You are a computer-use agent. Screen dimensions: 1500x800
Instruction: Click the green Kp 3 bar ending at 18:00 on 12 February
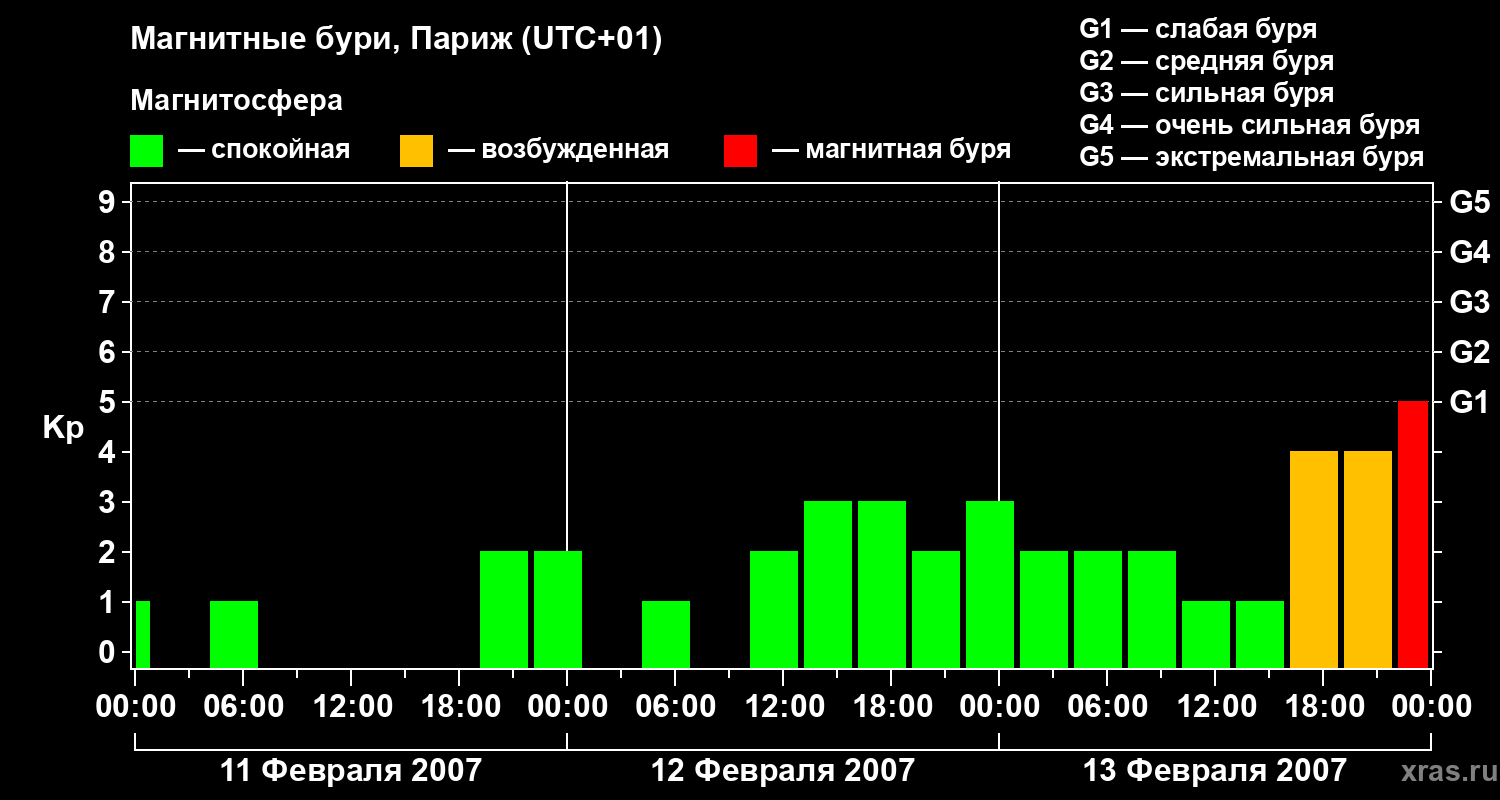828,584
